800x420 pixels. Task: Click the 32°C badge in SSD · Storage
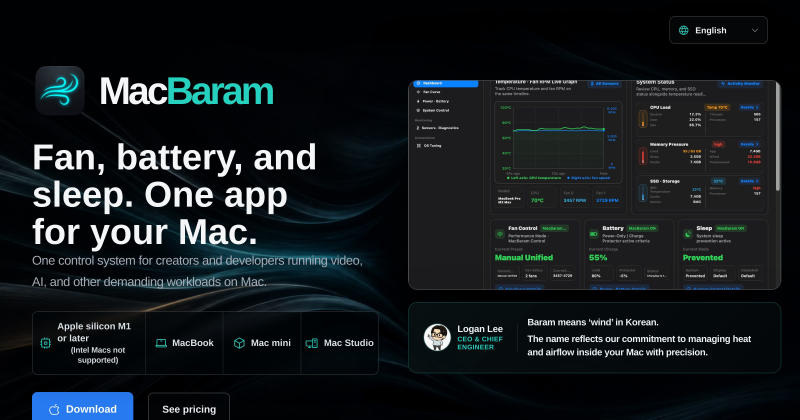click(x=718, y=181)
